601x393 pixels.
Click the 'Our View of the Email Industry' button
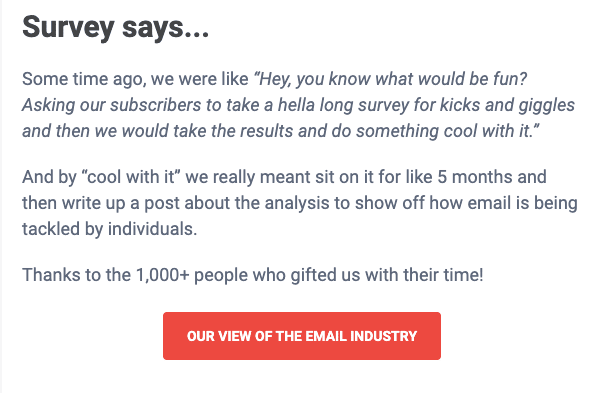pyautogui.click(x=302, y=336)
